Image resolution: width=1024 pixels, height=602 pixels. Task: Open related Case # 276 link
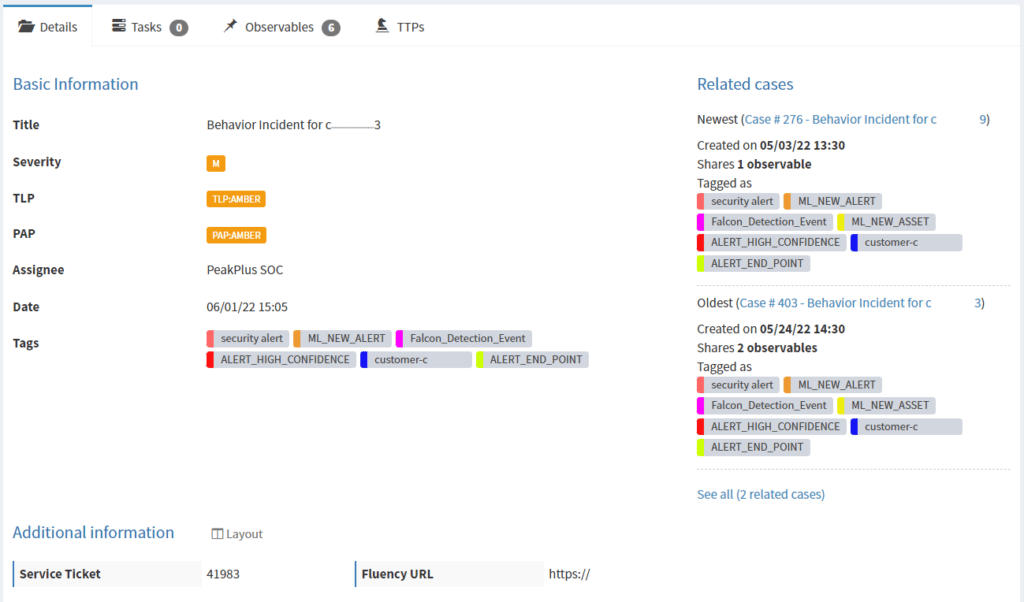[840, 120]
